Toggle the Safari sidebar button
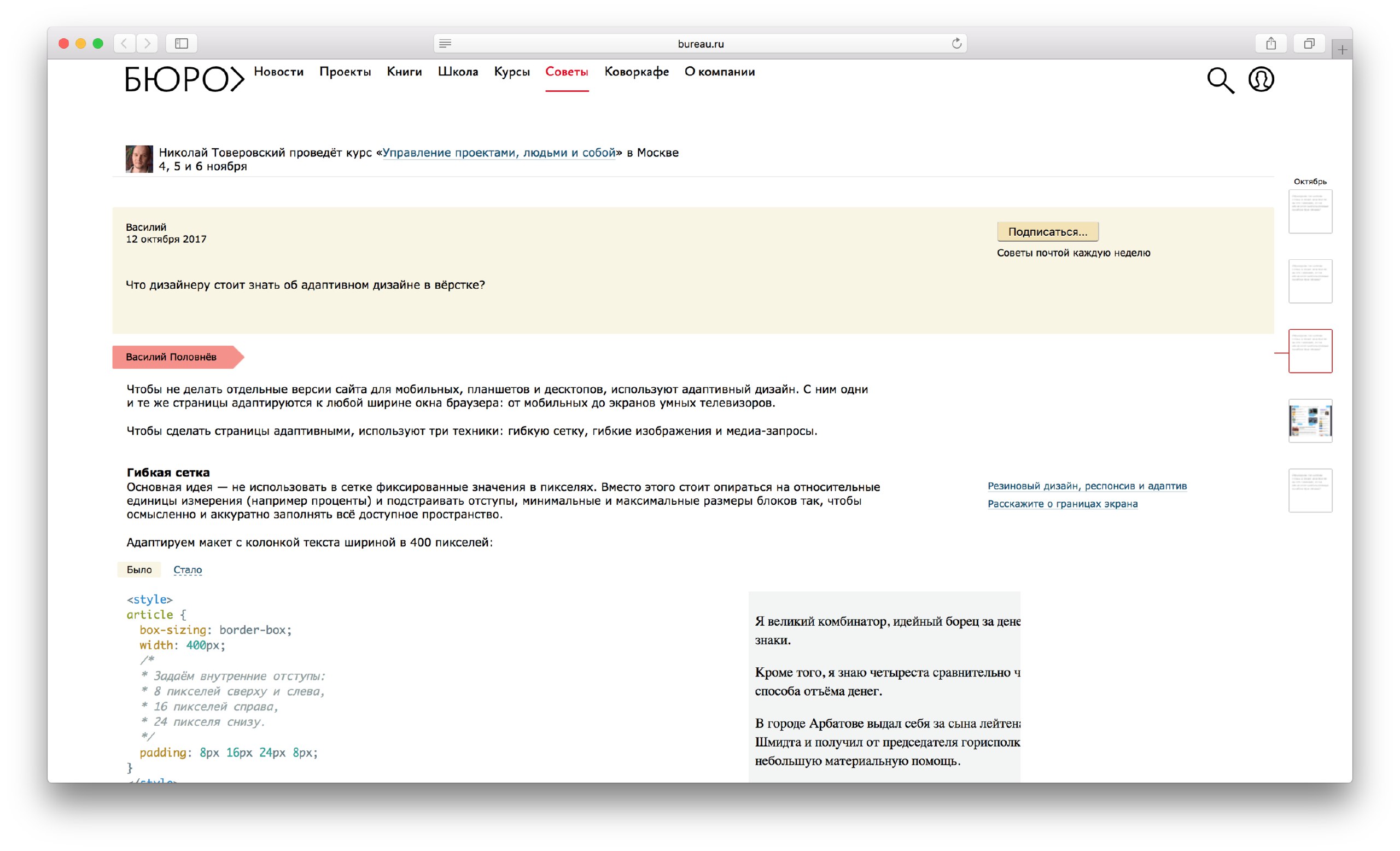The image size is (1400, 851). (181, 43)
